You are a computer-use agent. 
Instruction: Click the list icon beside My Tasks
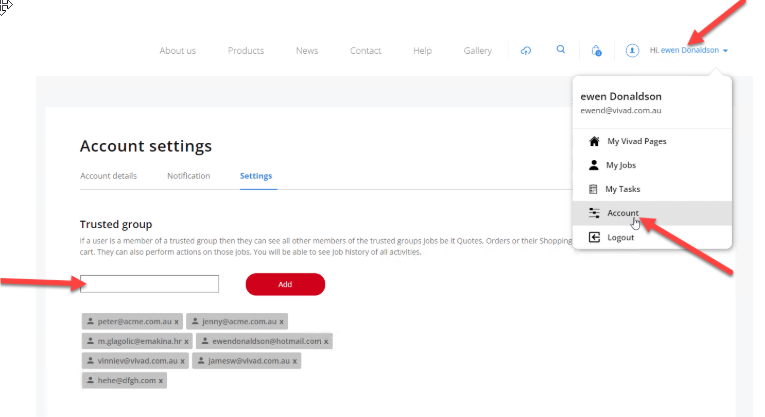pyautogui.click(x=594, y=189)
